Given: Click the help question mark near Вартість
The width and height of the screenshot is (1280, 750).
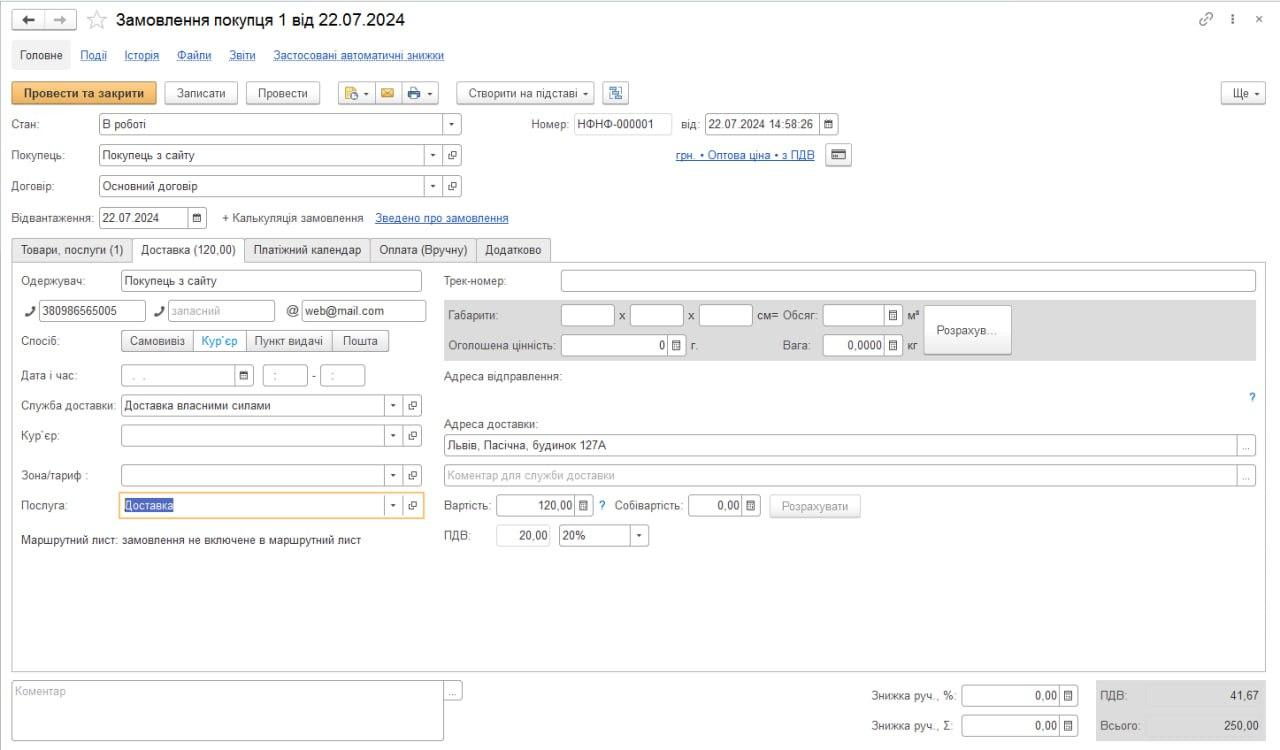Looking at the screenshot, I should (602, 506).
